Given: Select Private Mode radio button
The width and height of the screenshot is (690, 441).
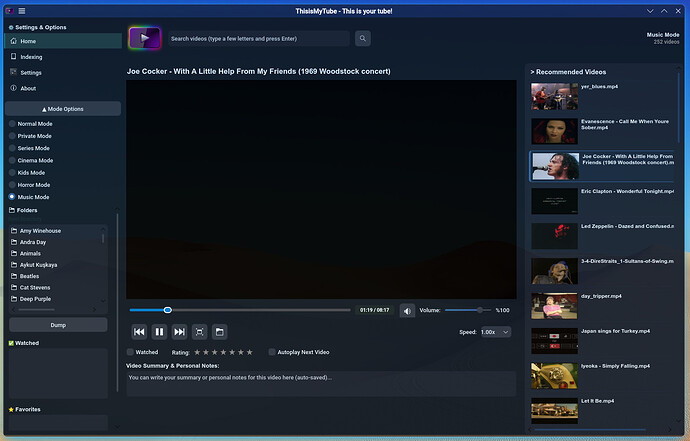Looking at the screenshot, I should (12, 136).
